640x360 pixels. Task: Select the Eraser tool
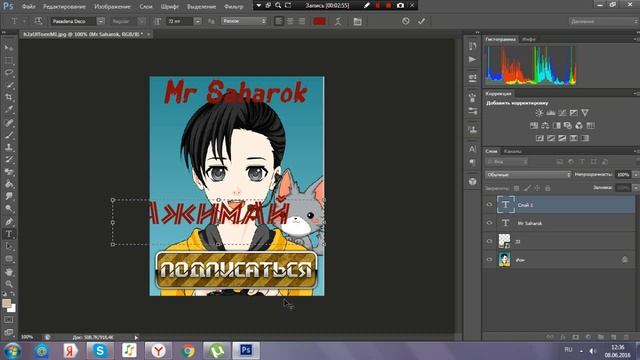click(9, 172)
